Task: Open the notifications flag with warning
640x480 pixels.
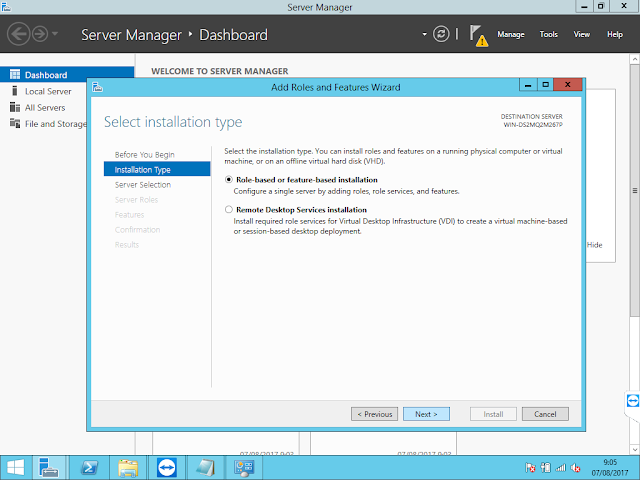Action: (478, 36)
